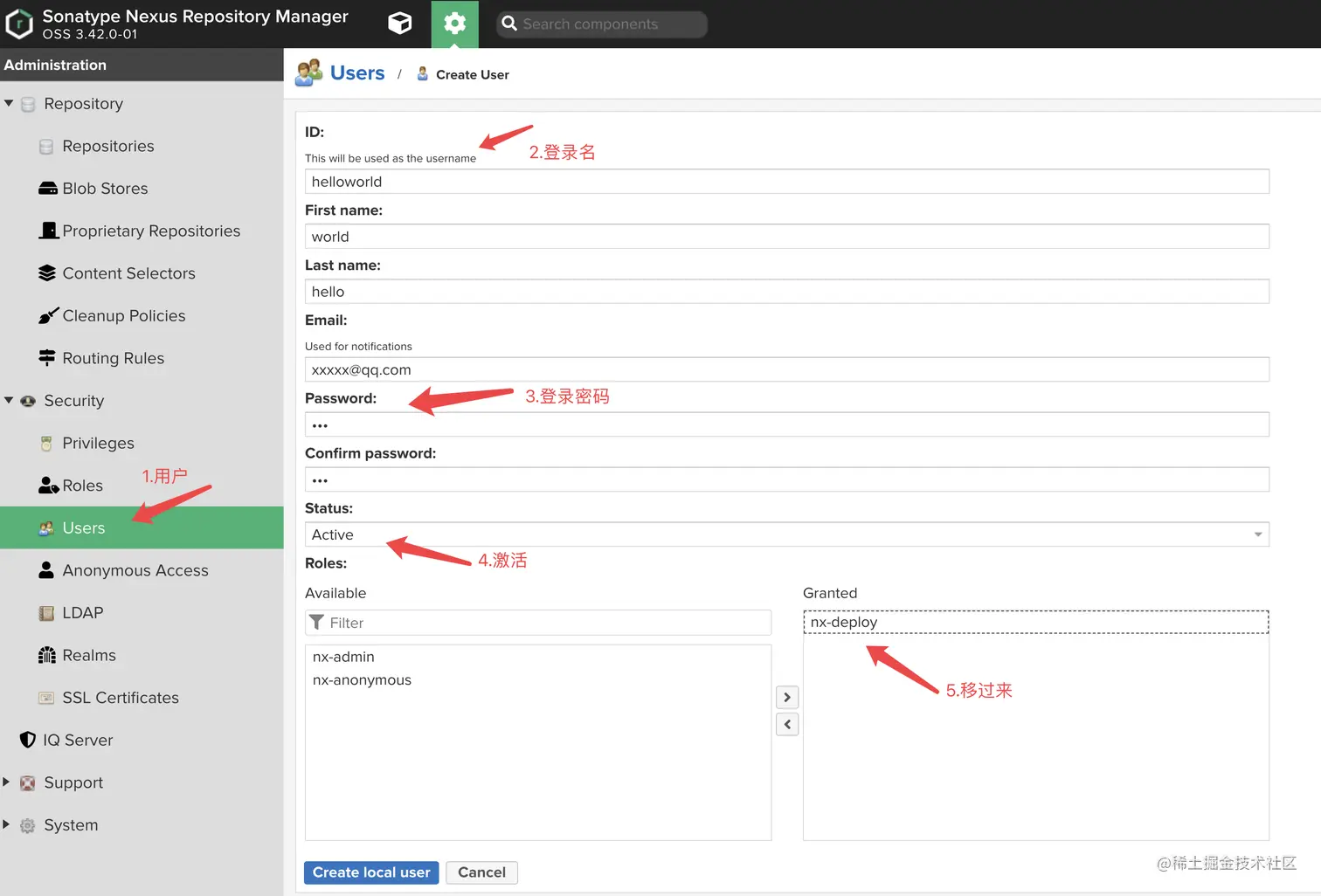
Task: Click the Users icon beside the Users heading
Action: click(308, 73)
